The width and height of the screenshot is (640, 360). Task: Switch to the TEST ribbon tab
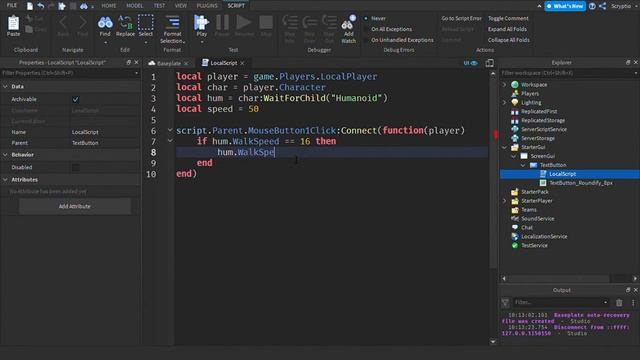coord(159,6)
